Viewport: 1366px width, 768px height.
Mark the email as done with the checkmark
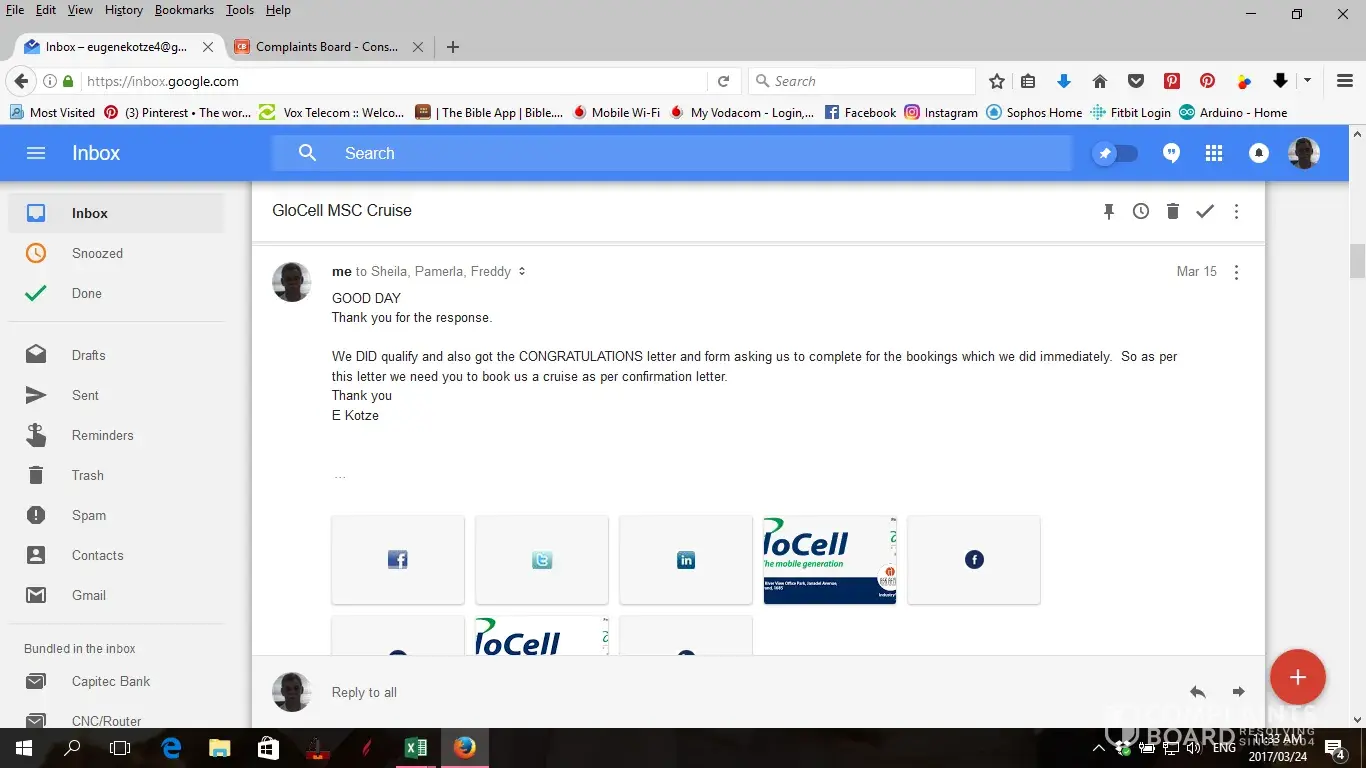(1205, 211)
